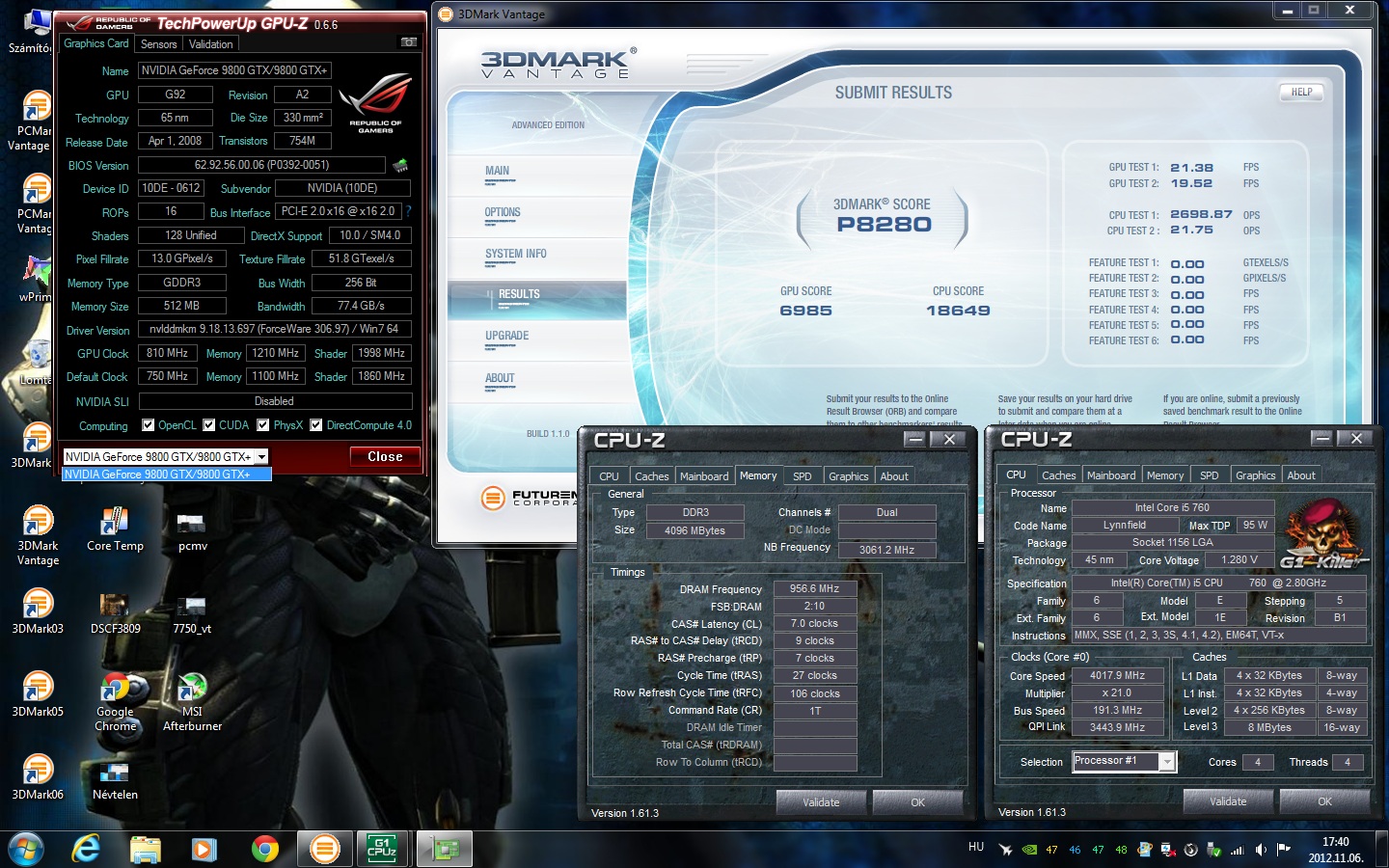The height and width of the screenshot is (868, 1389).
Task: Click Show desktop button at taskbar end
Action: [x=1381, y=850]
